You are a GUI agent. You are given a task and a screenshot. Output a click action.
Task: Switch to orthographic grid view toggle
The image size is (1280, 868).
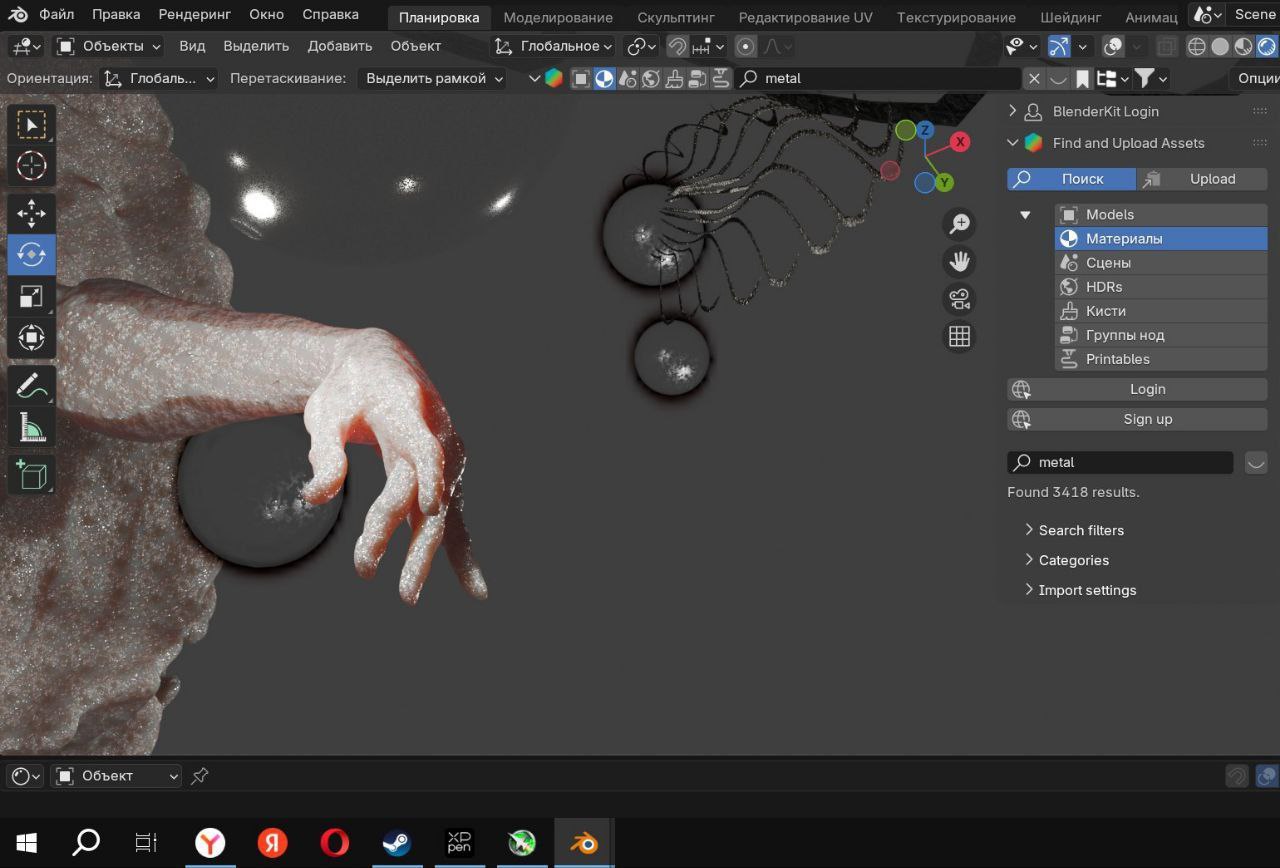959,337
